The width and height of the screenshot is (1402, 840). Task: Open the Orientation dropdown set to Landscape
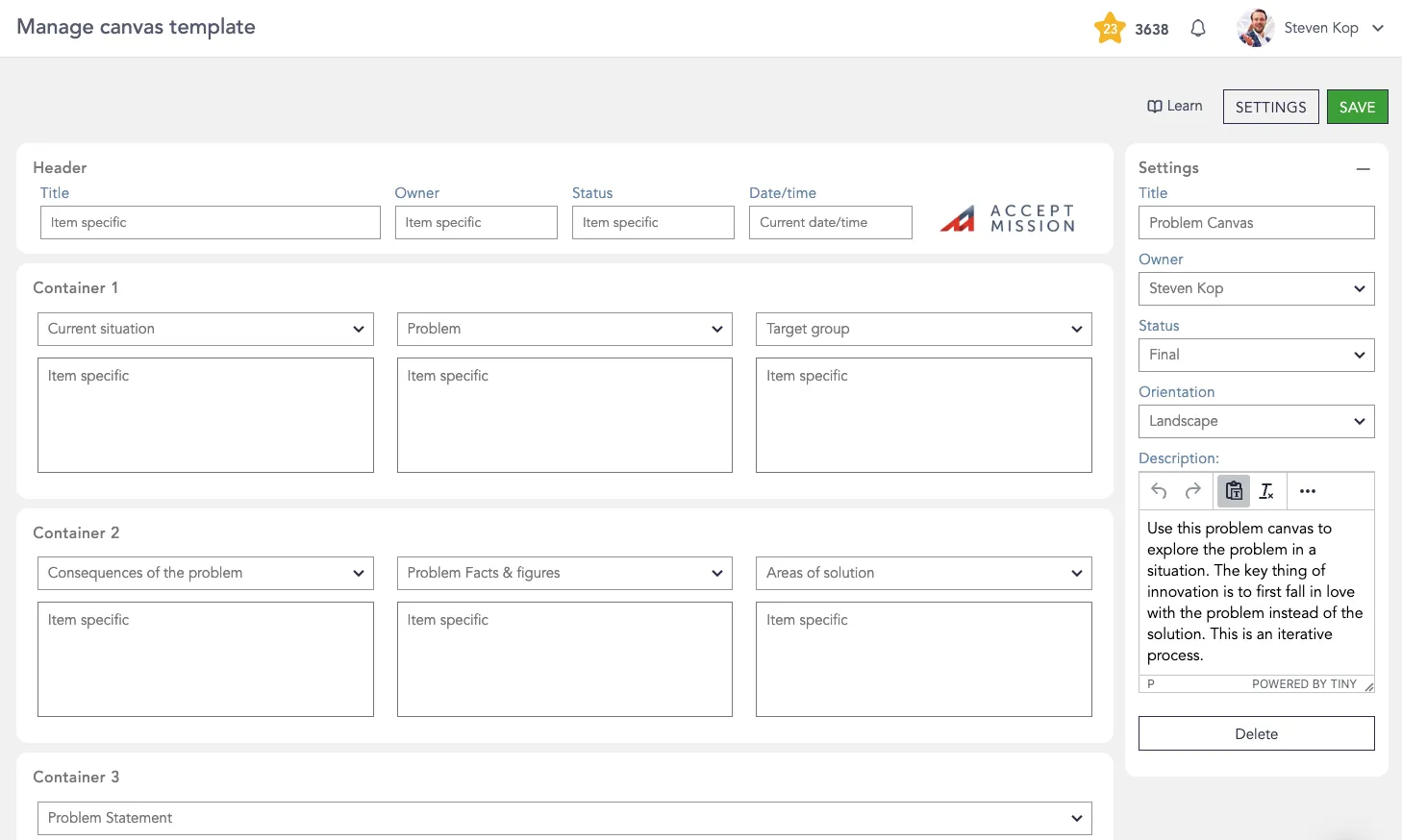pos(1256,421)
